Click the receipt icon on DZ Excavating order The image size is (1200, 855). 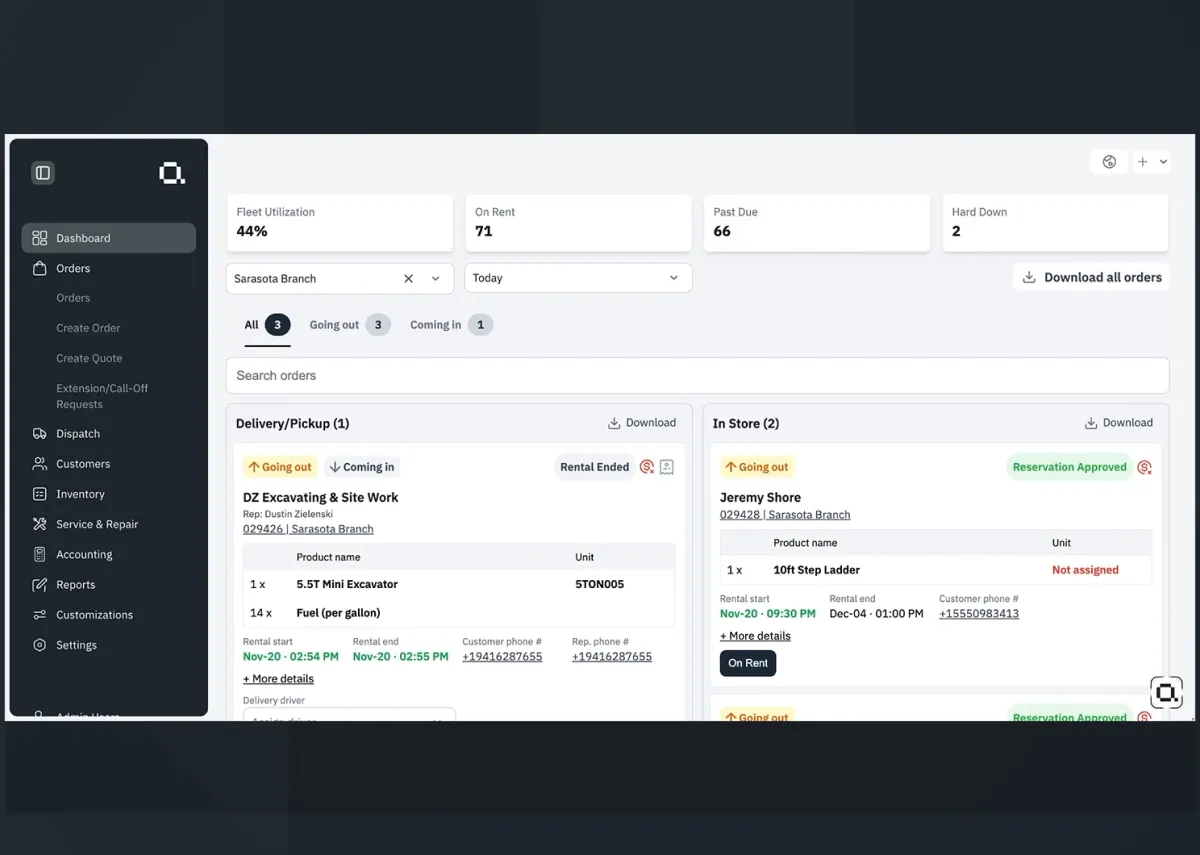click(666, 467)
